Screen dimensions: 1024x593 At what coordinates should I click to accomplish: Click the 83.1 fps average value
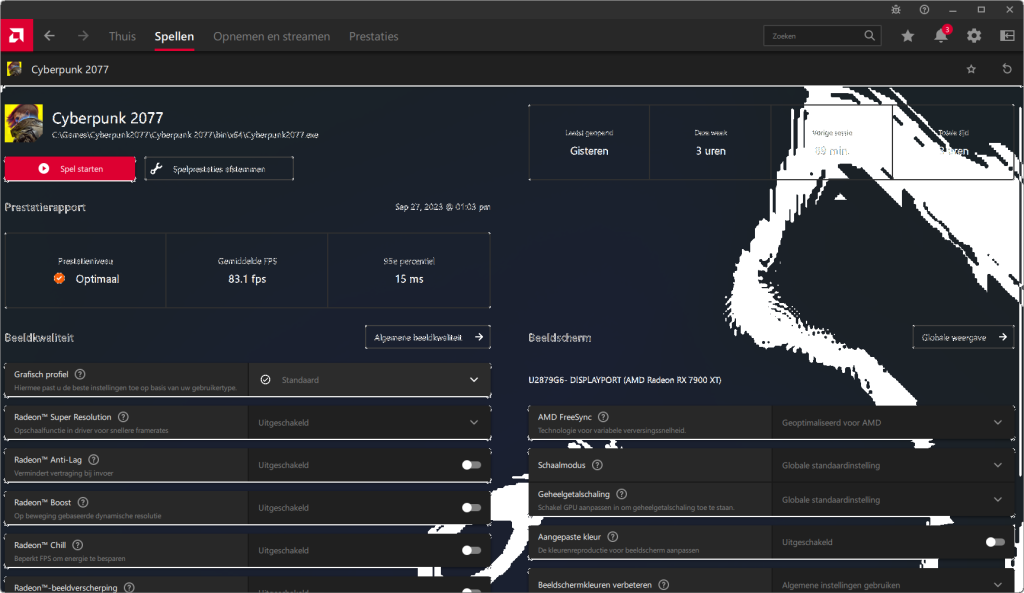(x=247, y=279)
